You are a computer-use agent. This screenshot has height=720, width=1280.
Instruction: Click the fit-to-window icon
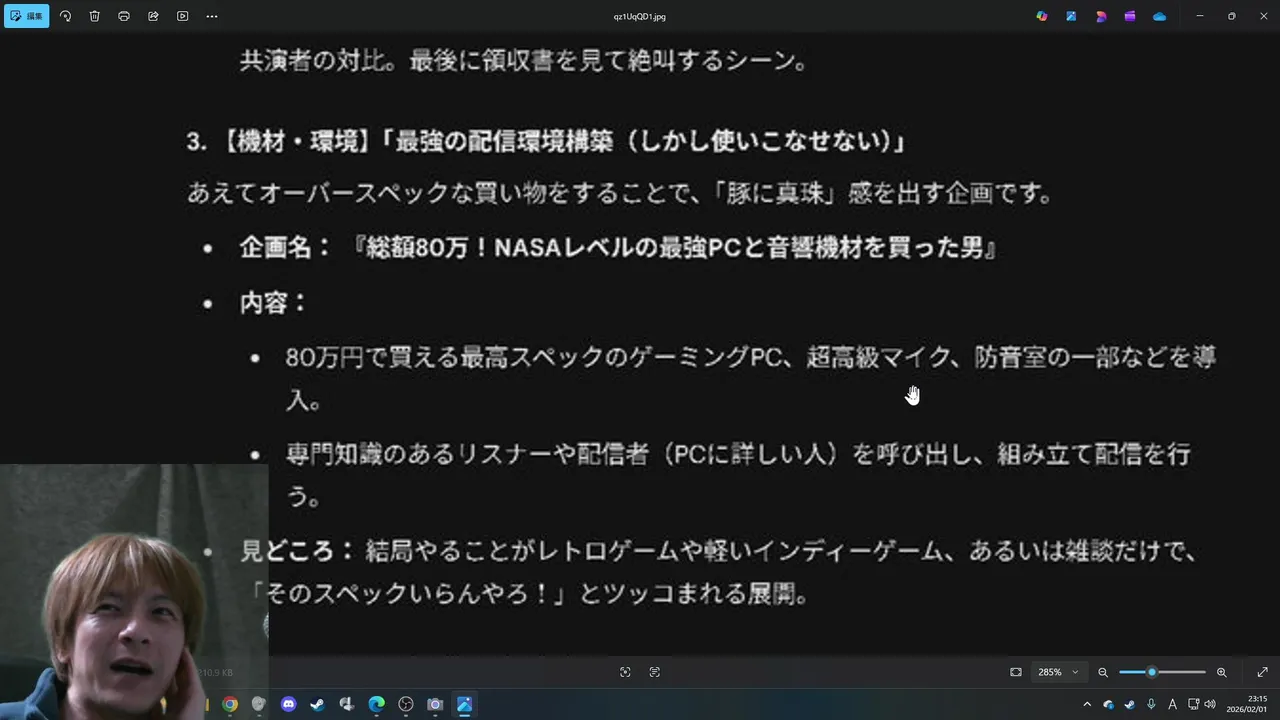tap(1016, 672)
